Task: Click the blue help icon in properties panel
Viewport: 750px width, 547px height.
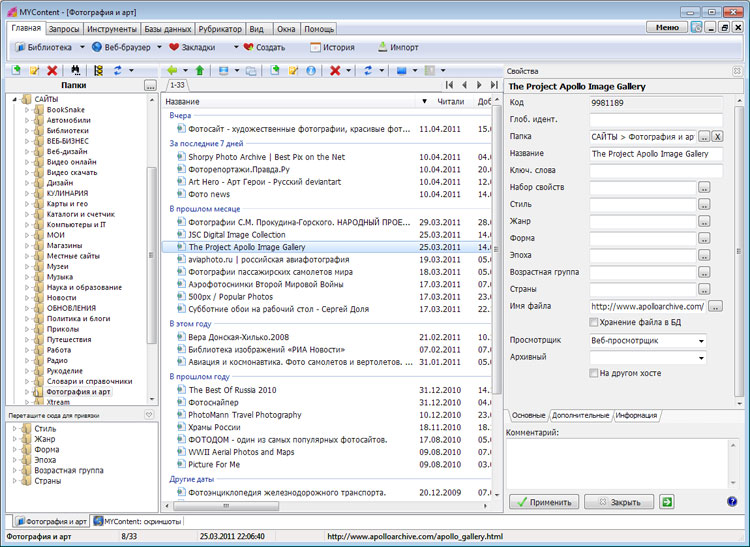Action: point(732,502)
